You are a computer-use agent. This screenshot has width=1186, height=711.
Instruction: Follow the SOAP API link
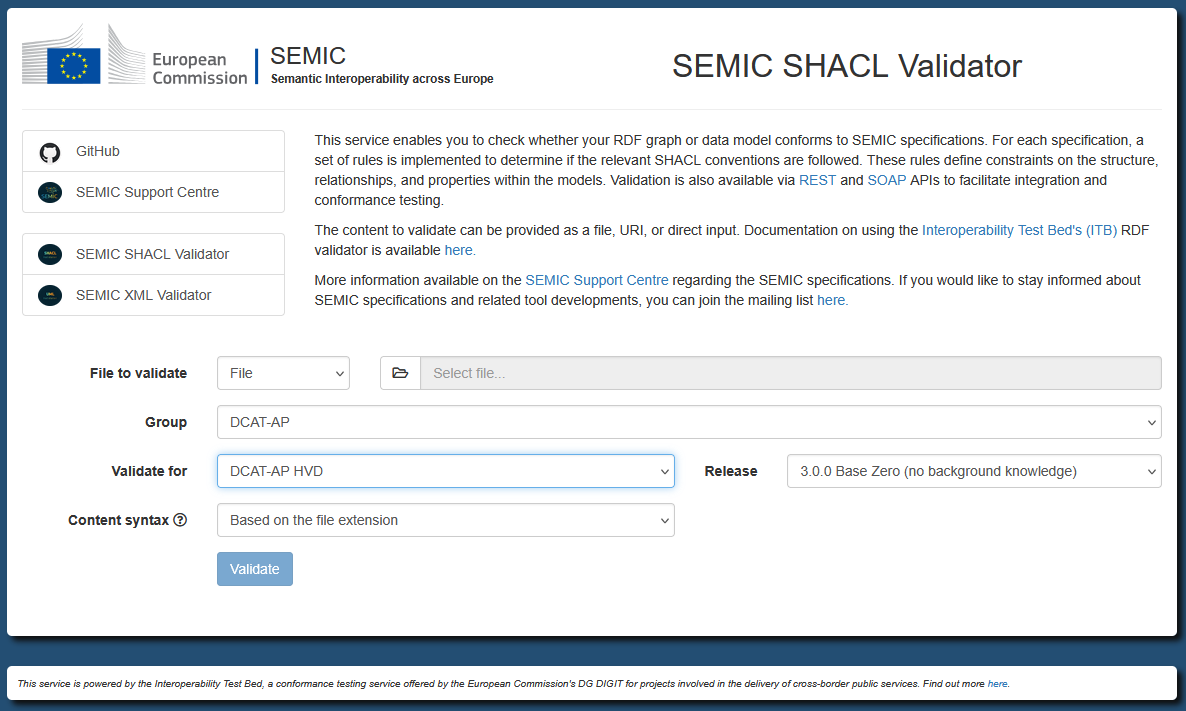pos(886,180)
